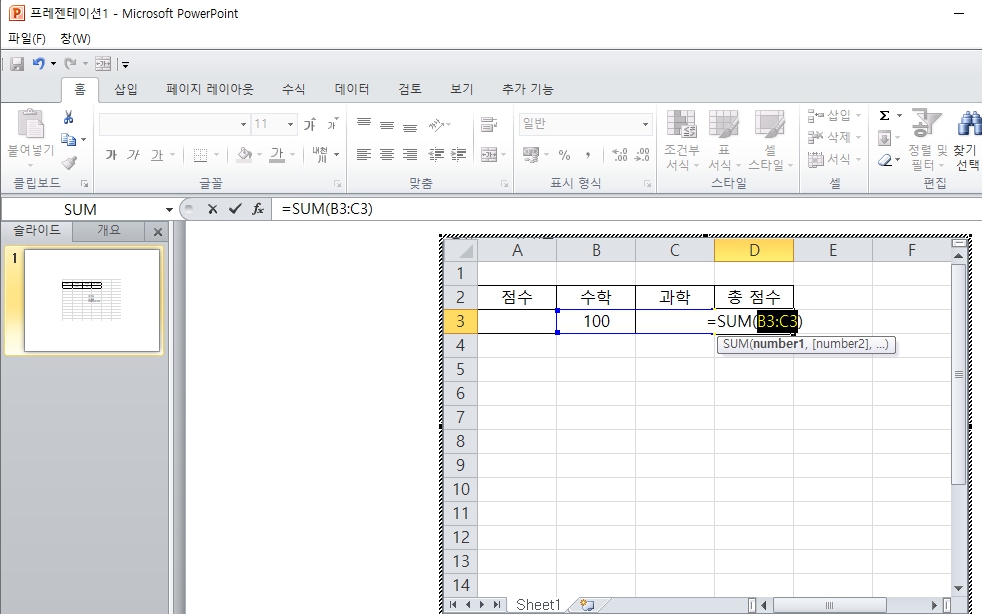Center text horizontally icon
Screen dimensions: 982x614
[x=387, y=155]
